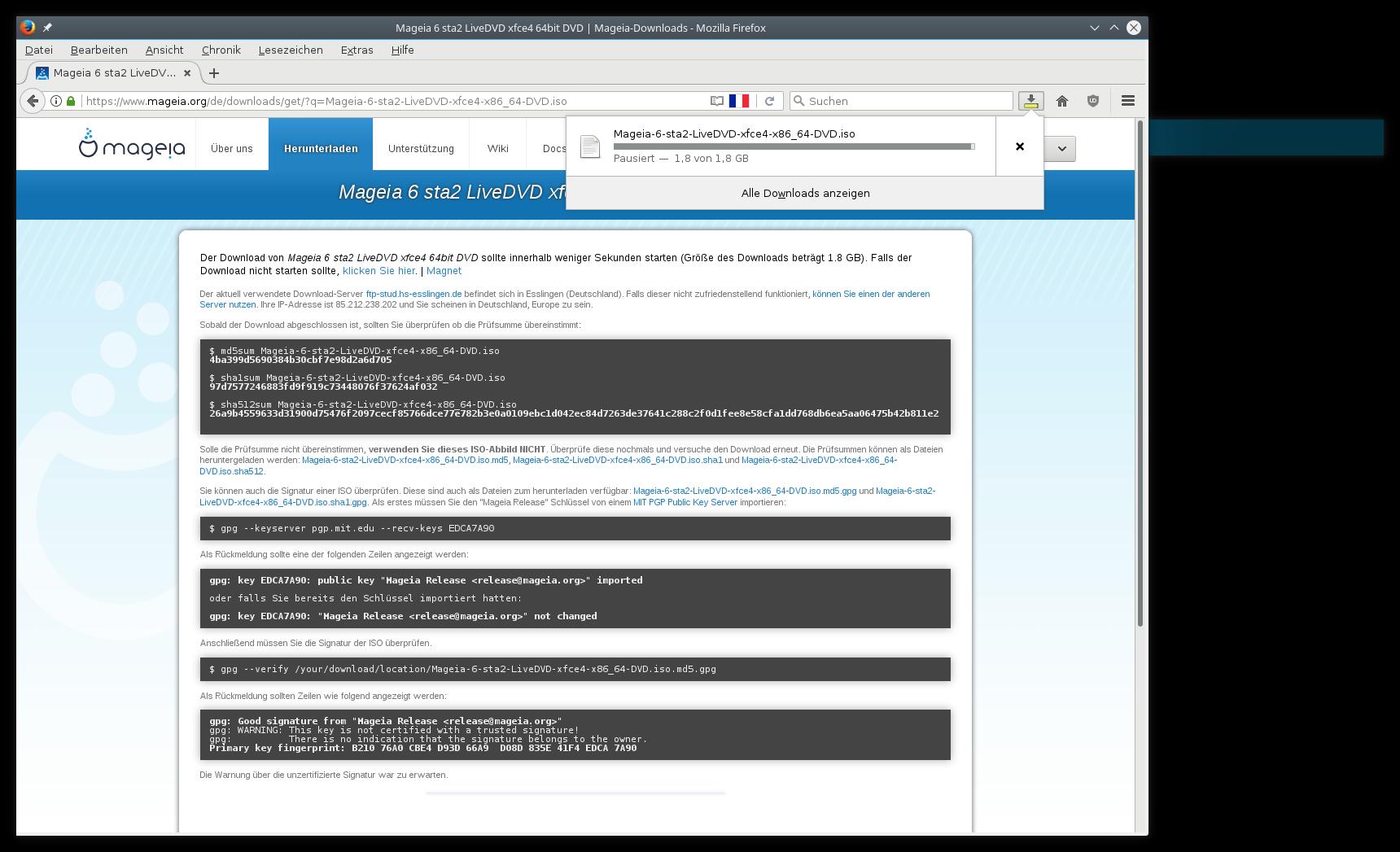Open the Wiki navigation item
Viewport: 1400px width, 852px height.
pos(498,148)
